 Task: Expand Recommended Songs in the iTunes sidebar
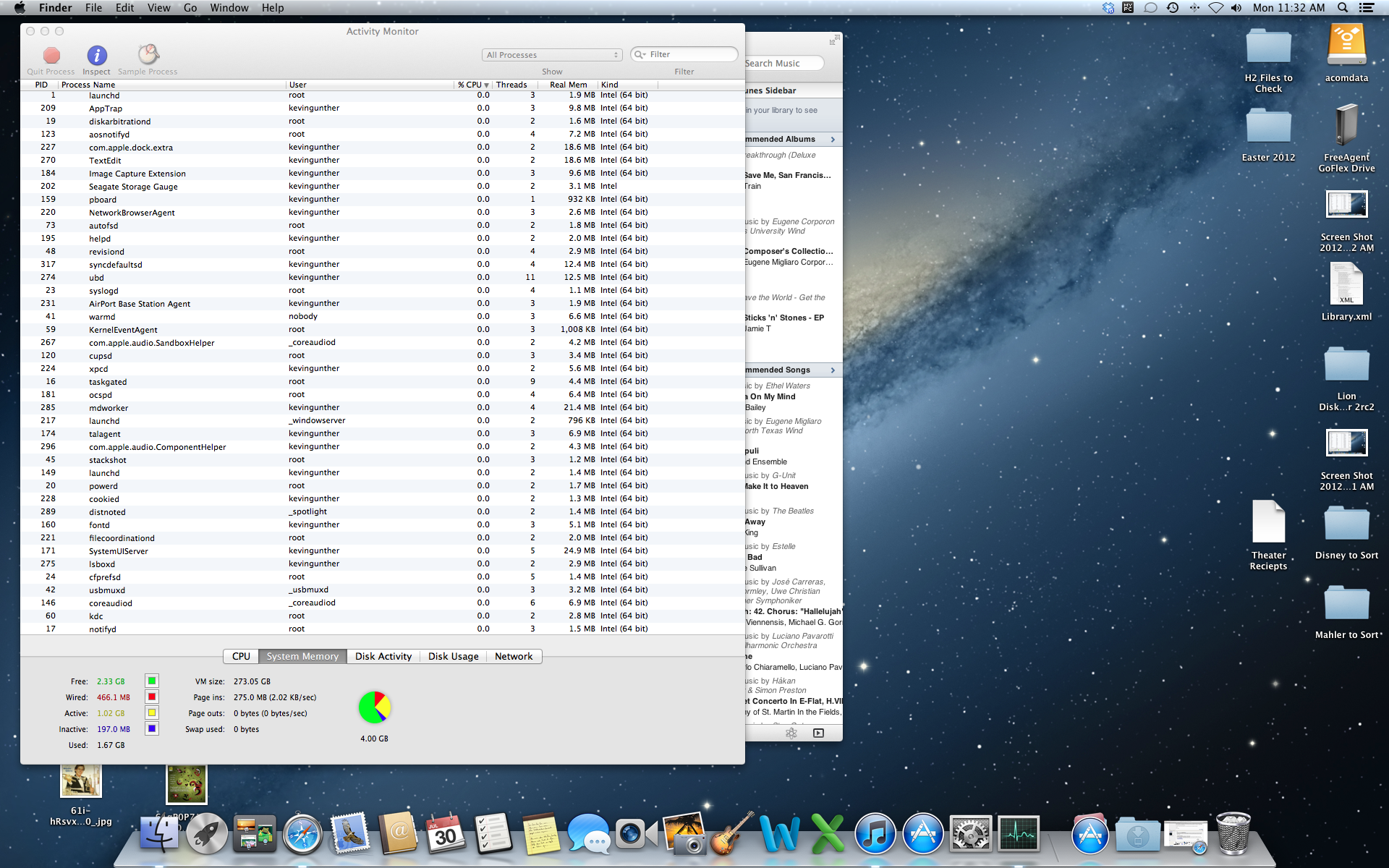click(832, 370)
